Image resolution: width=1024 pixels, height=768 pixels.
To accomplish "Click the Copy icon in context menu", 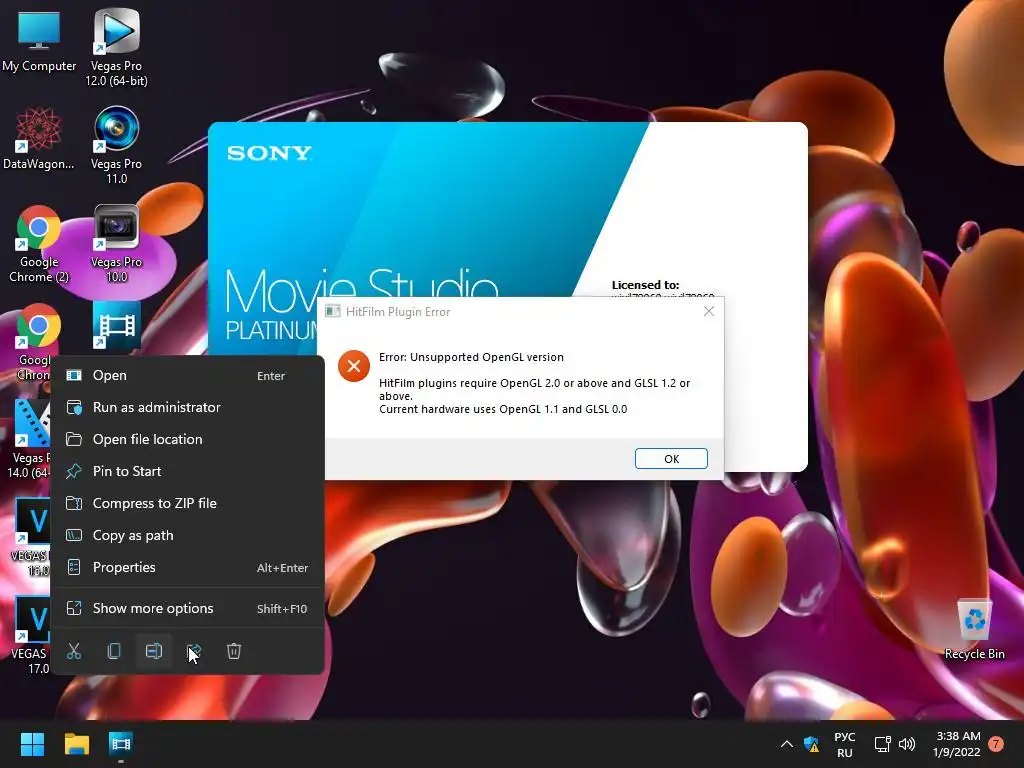I will (x=114, y=651).
